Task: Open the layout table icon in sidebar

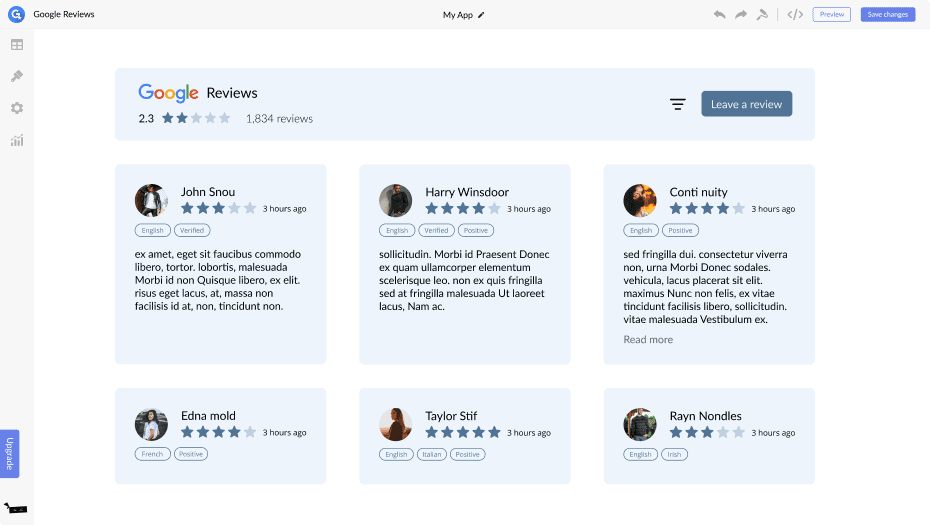Action: pyautogui.click(x=17, y=45)
